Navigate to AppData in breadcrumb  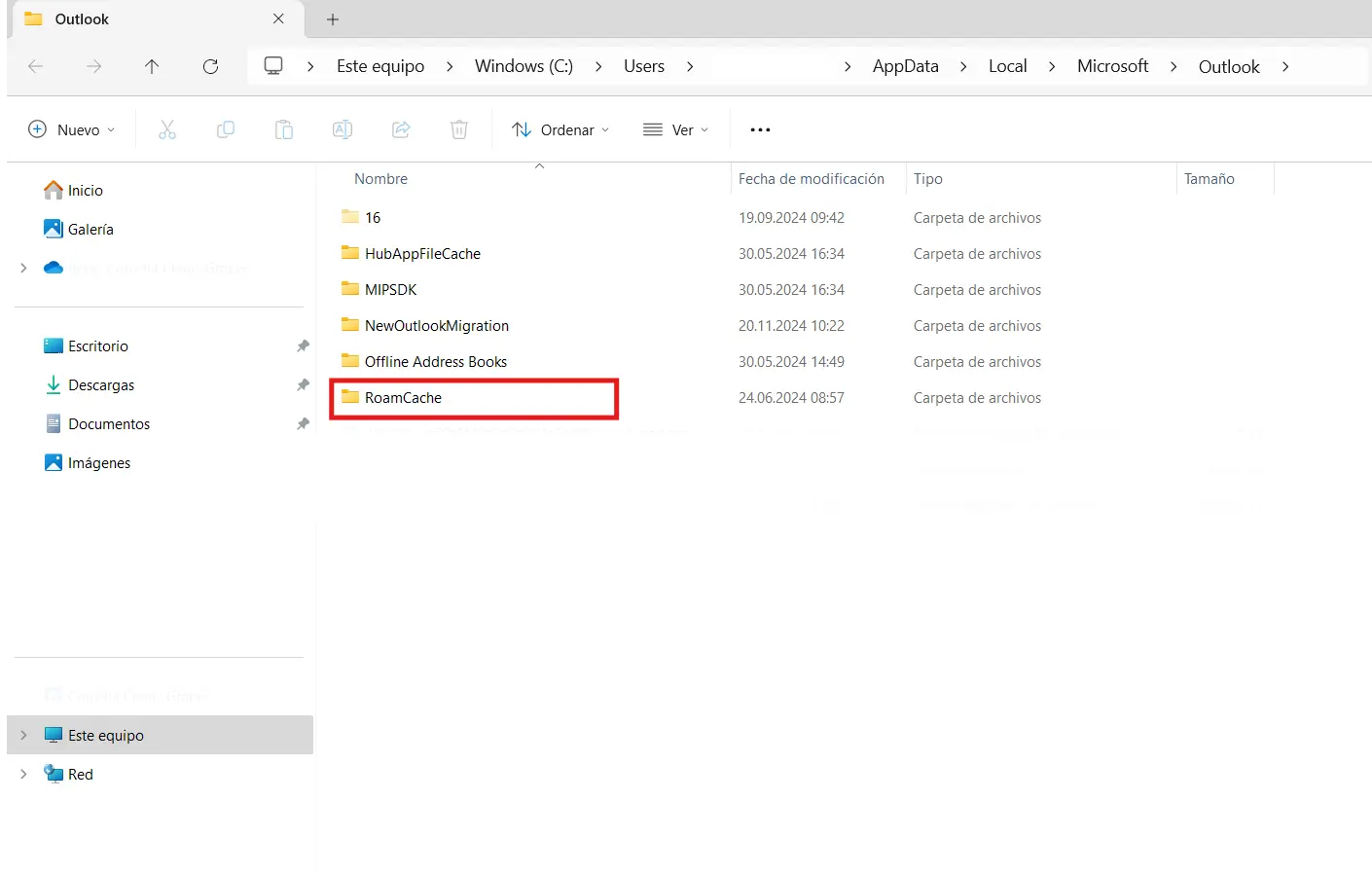pyautogui.click(x=906, y=66)
